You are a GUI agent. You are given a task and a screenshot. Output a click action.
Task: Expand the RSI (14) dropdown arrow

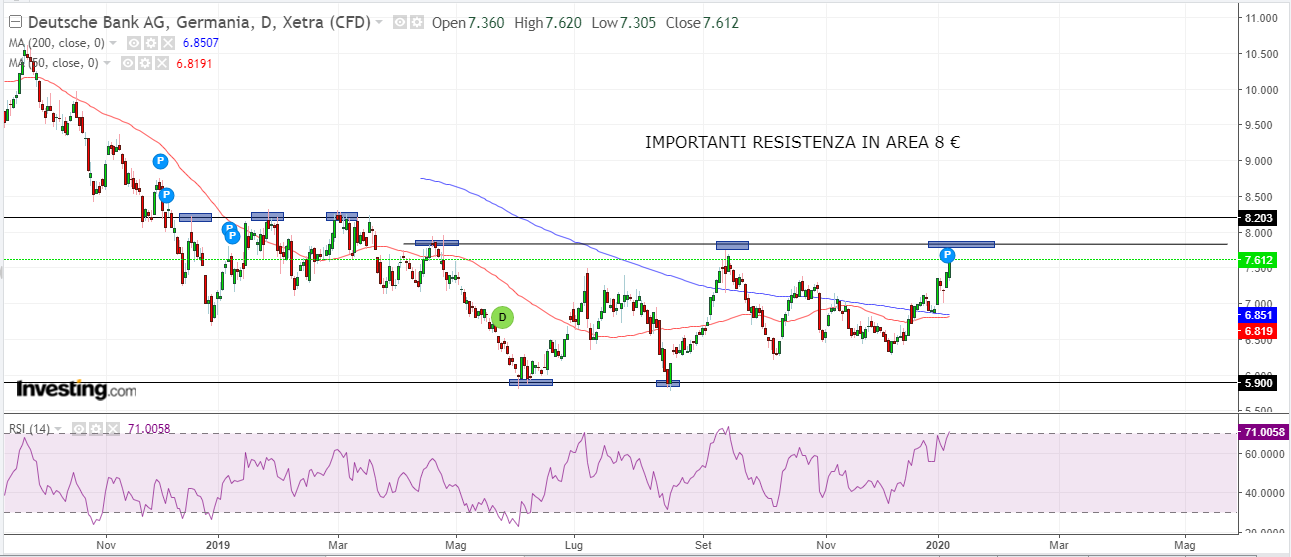pos(57,430)
